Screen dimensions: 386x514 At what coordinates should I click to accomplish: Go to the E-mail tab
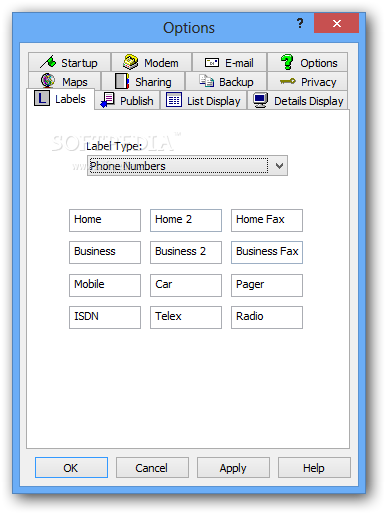[230, 62]
